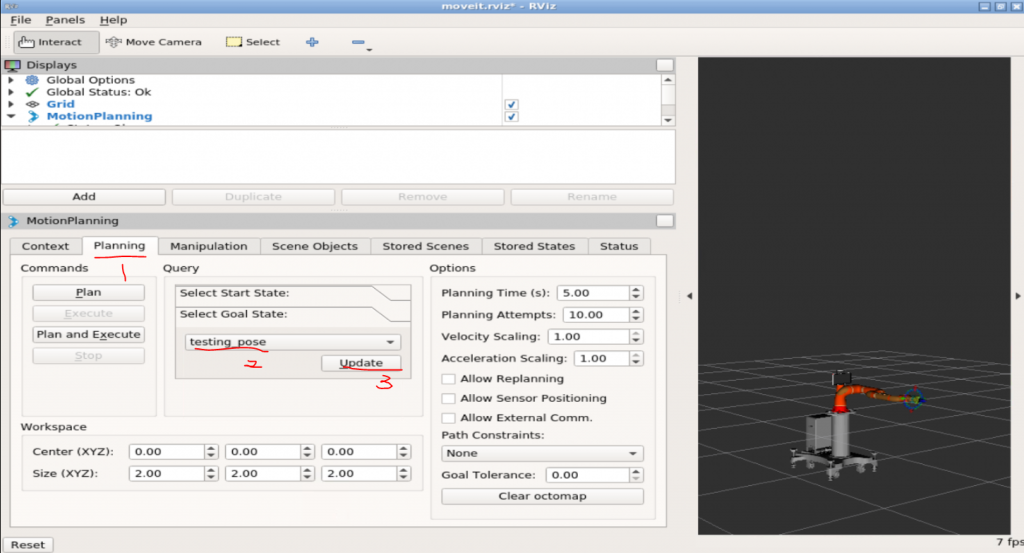Enable the Allow Replanning checkbox
Screen dimensions: 1024x553
pos(449,379)
